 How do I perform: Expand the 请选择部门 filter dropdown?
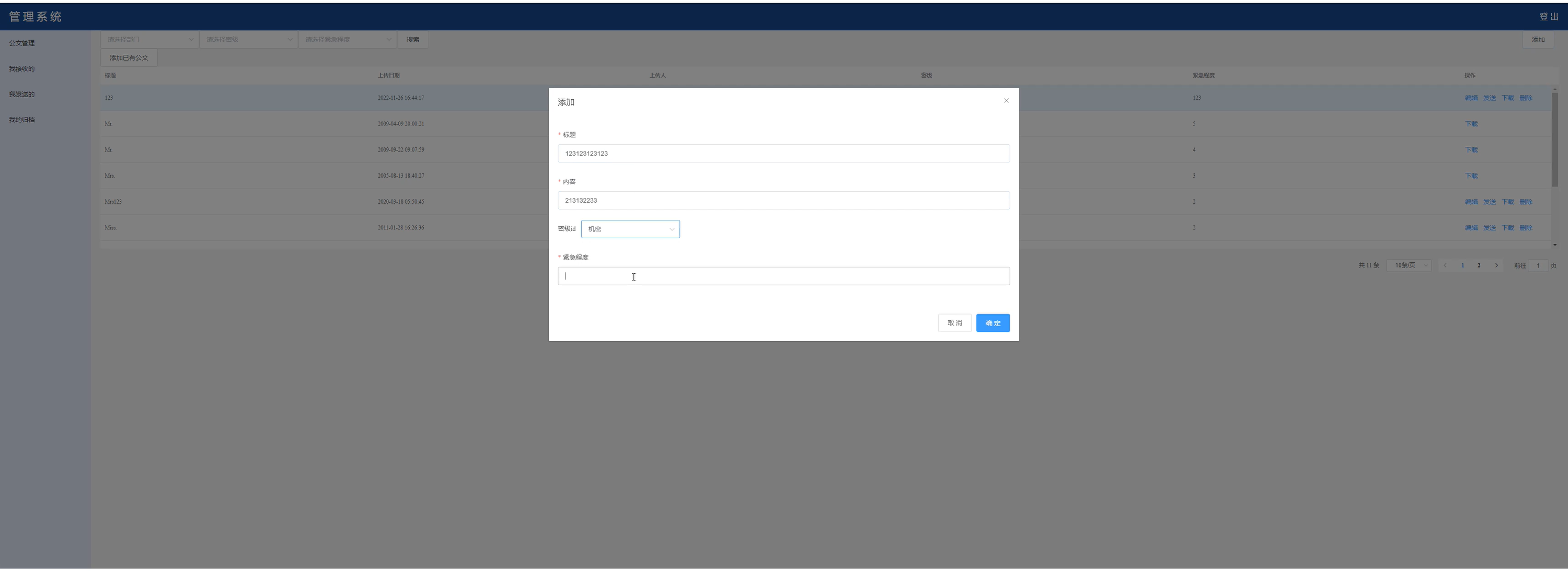click(x=149, y=40)
